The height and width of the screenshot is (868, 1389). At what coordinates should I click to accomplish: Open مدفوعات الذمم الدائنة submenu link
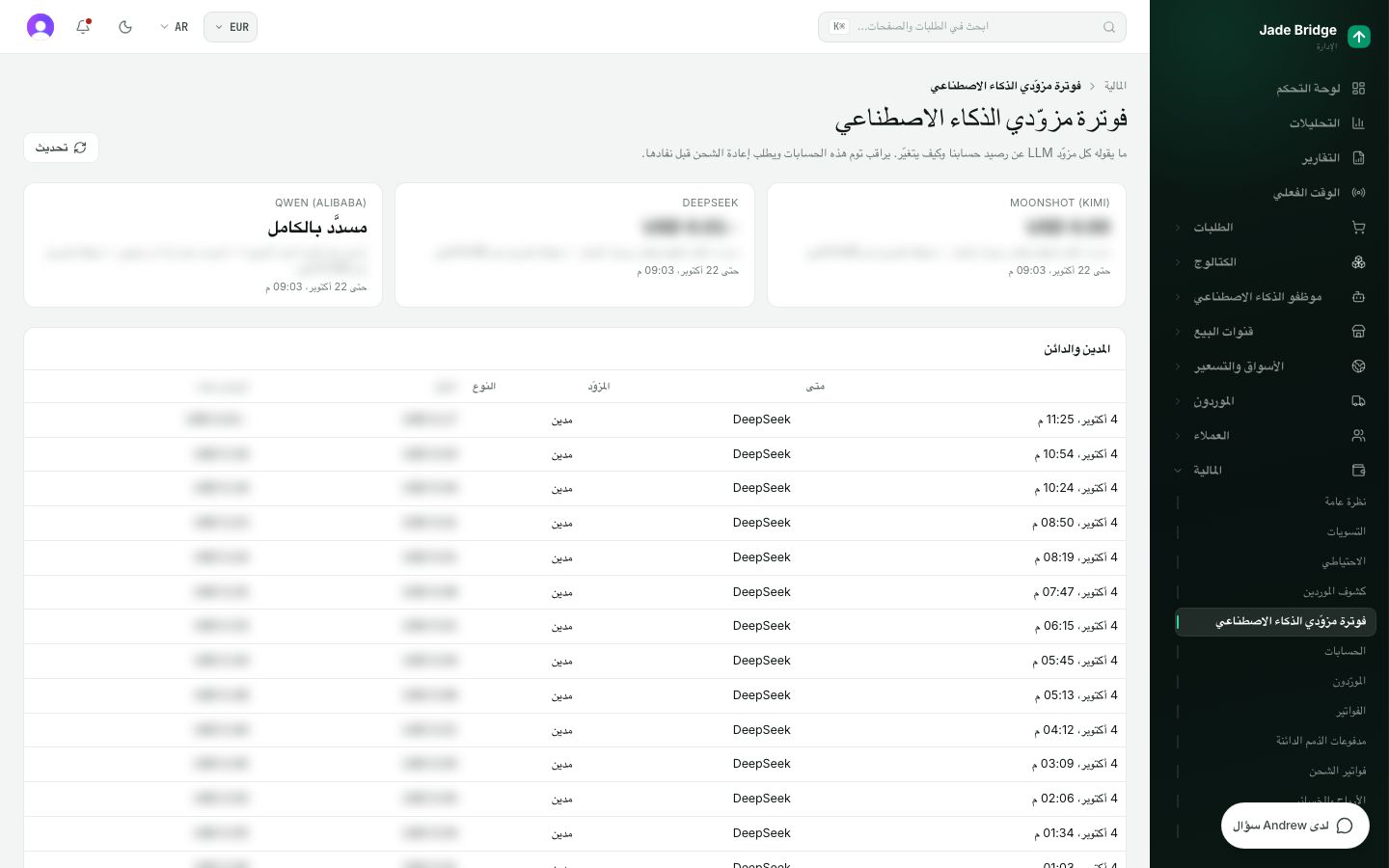[x=1321, y=741]
